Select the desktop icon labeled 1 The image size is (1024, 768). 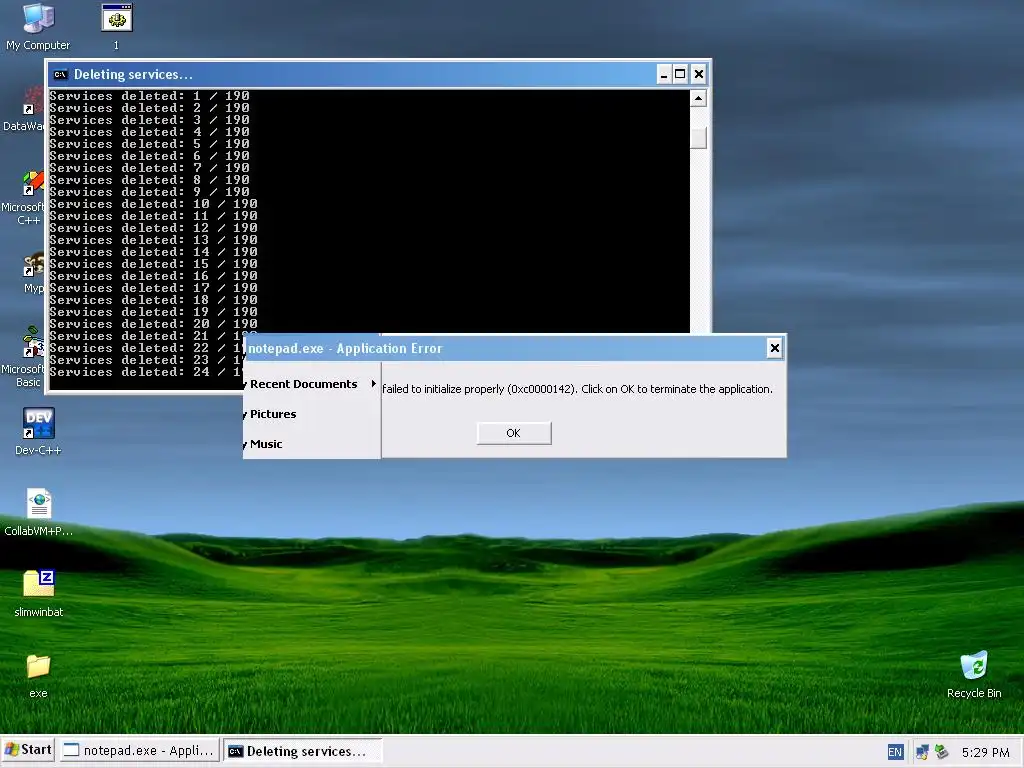[x=117, y=26]
